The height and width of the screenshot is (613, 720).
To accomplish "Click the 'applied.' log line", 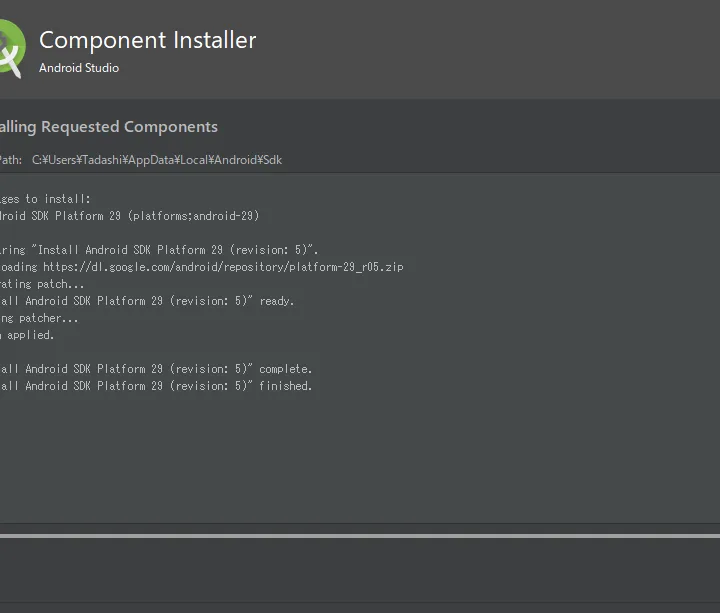I will tap(27, 335).
